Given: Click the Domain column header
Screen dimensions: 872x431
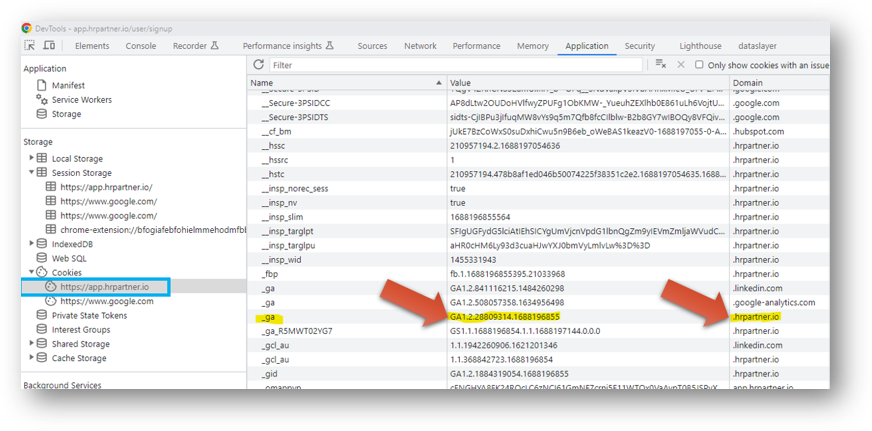Looking at the screenshot, I should tap(780, 82).
